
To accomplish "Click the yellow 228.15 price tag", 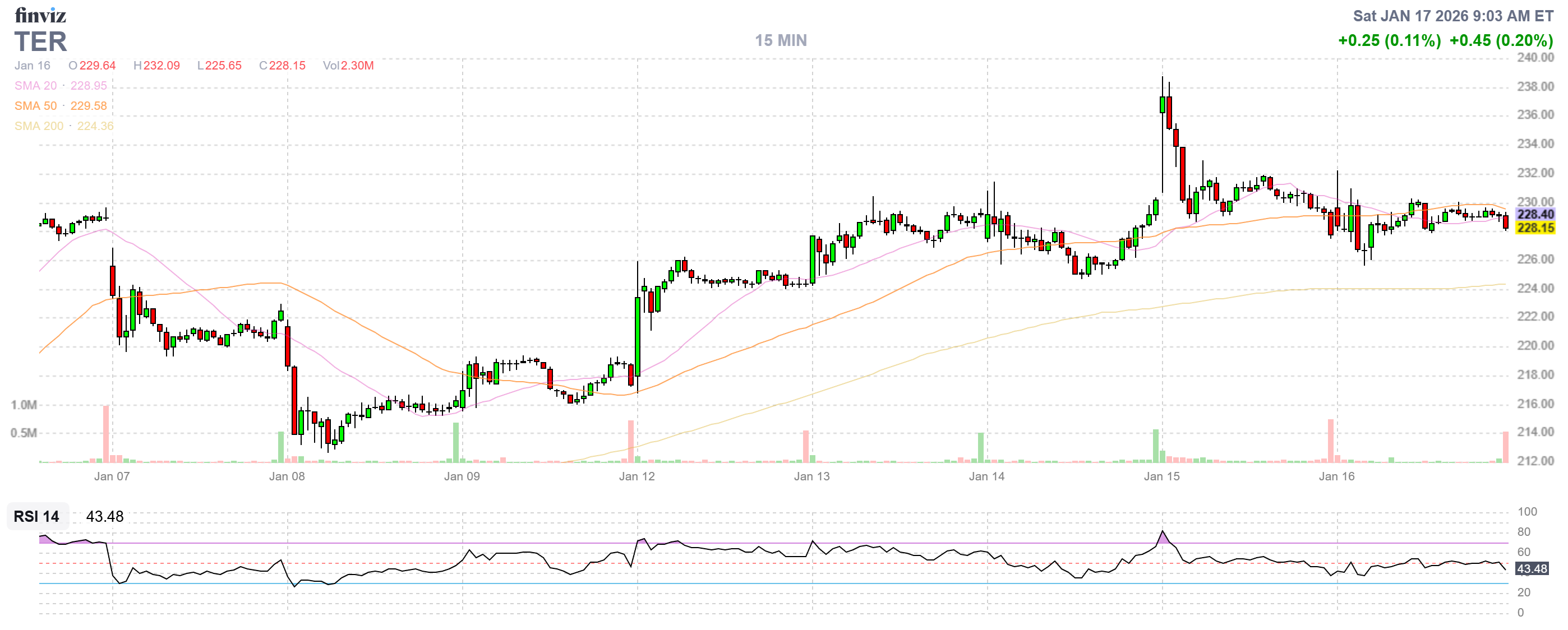I will coord(1534,228).
